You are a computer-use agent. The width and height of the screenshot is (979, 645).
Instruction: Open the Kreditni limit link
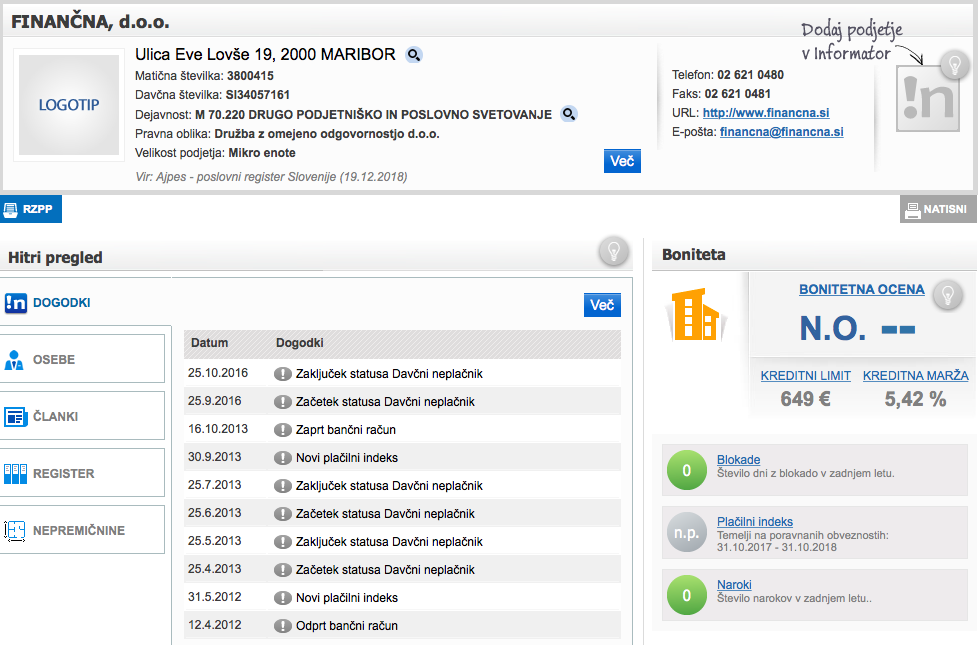[805, 376]
